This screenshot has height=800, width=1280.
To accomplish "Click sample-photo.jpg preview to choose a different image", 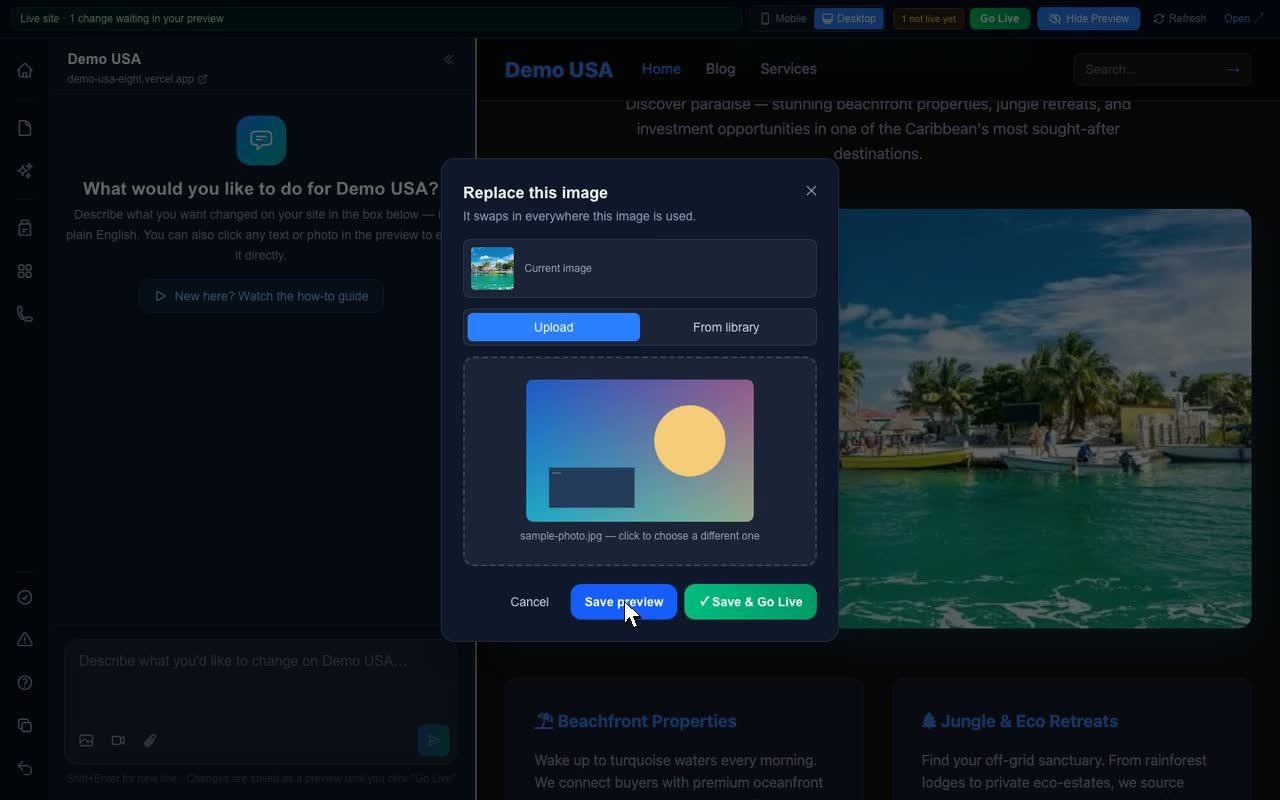I will click(640, 450).
